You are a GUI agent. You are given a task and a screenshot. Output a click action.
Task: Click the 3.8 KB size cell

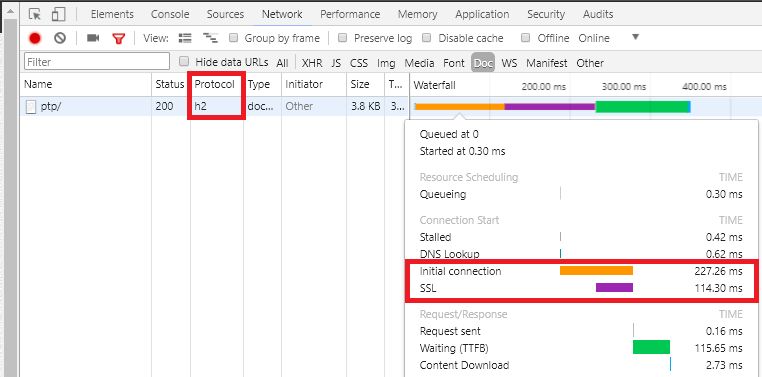[x=365, y=106]
